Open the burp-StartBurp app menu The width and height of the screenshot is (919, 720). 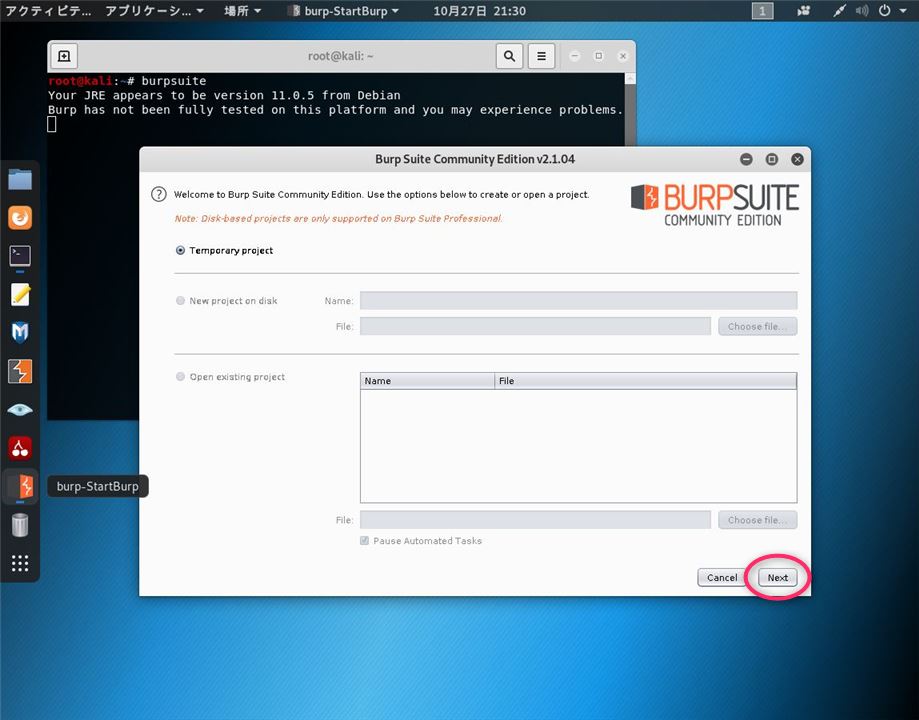345,11
